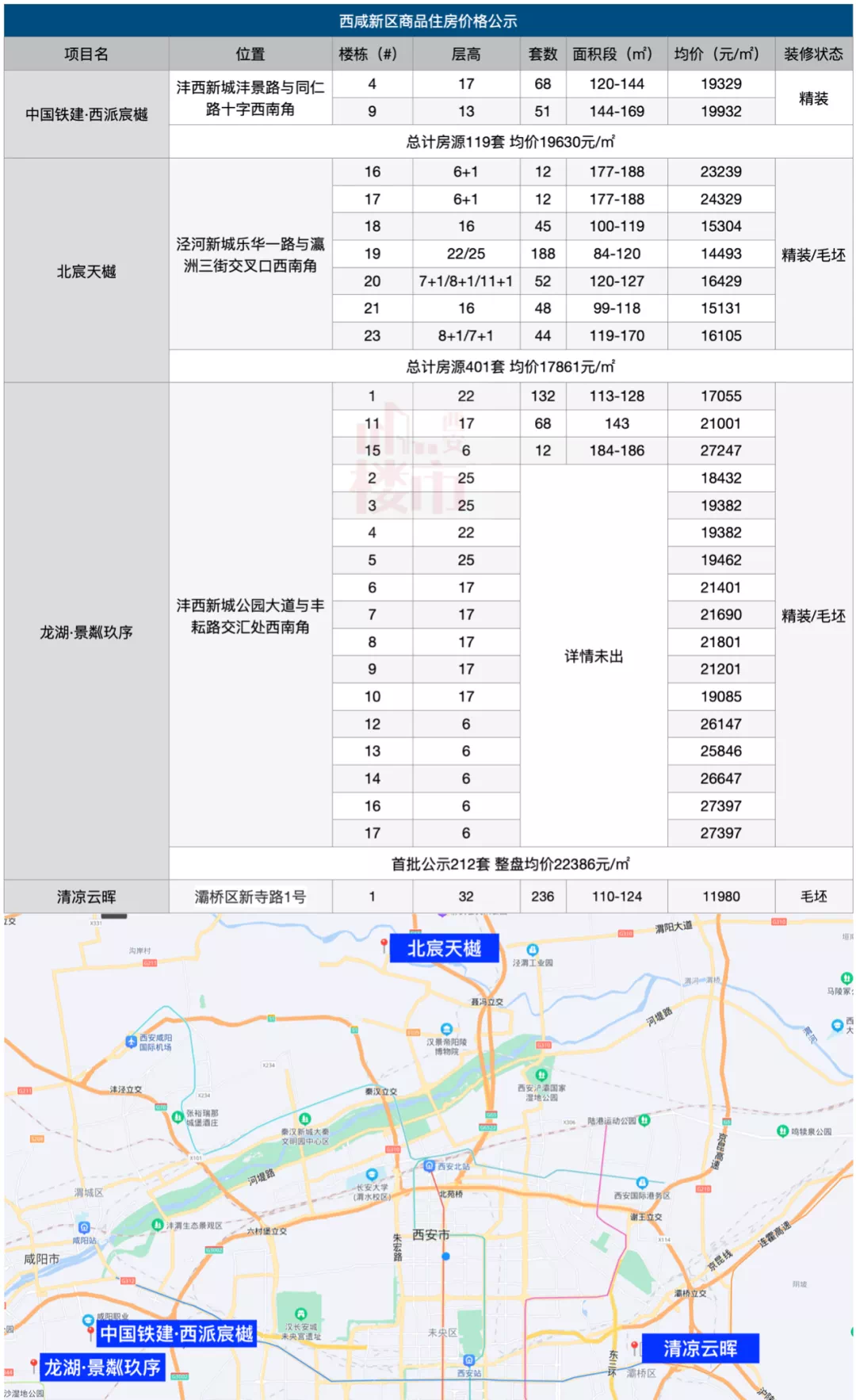Click the location cell 灞桥区新寺路1号

pos(250,897)
